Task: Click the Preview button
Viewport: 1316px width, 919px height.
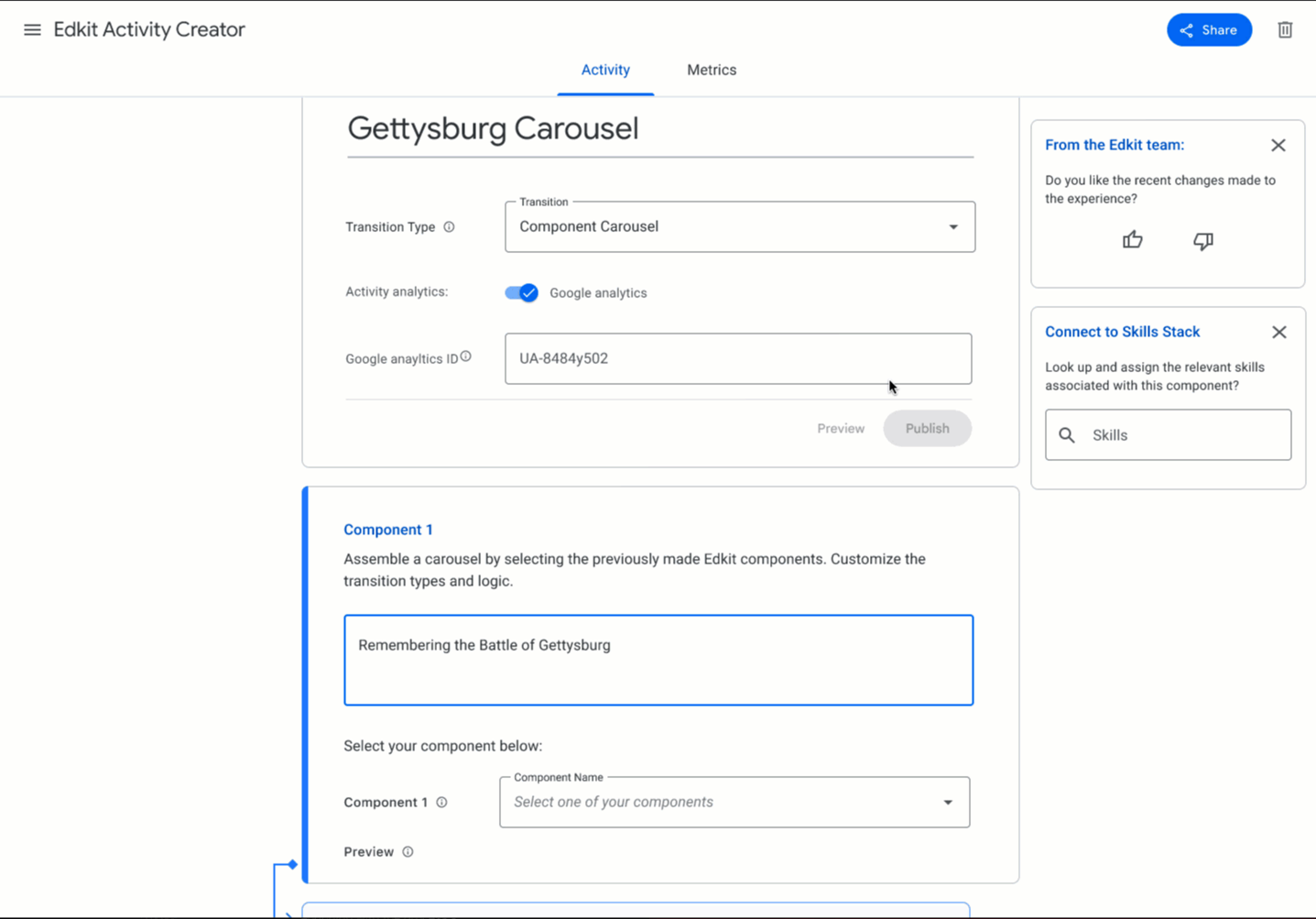Action: (840, 429)
